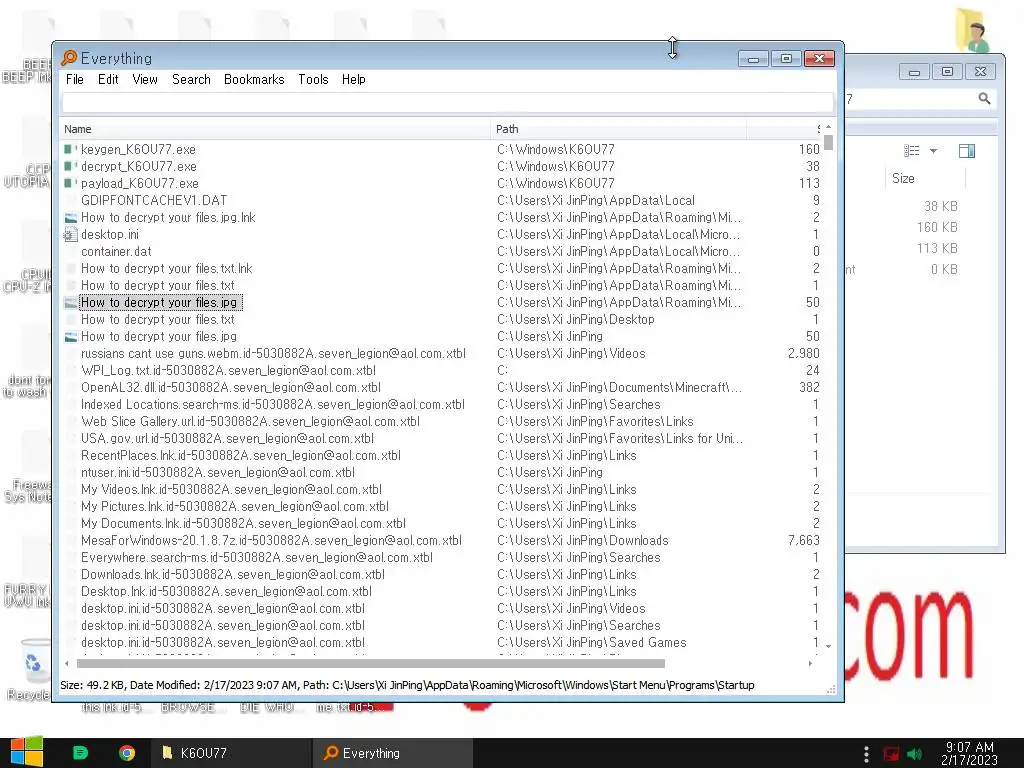Select GDIPFONTCACHEV1.DAT in results
This screenshot has height=768, width=1024.
pyautogui.click(x=154, y=200)
